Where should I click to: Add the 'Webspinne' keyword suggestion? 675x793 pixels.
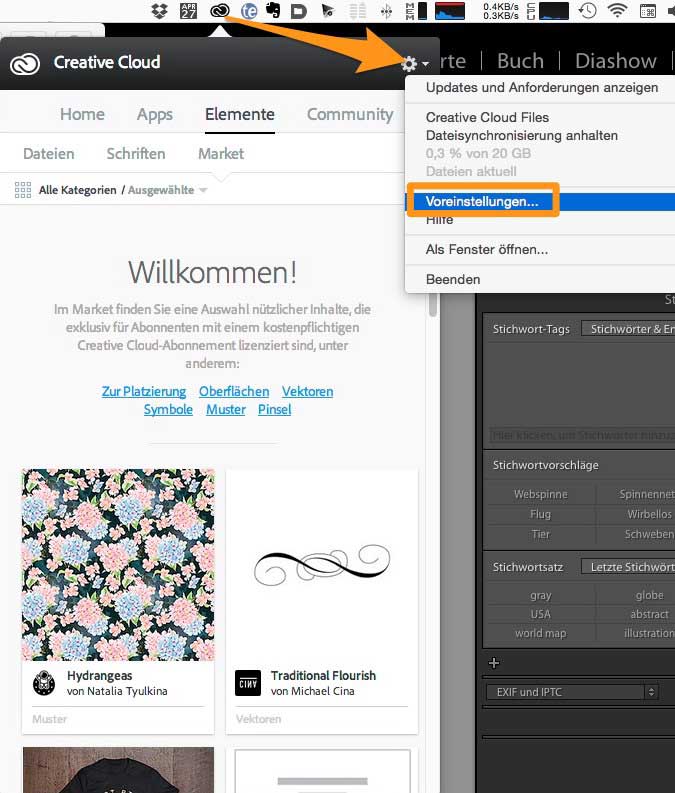(541, 494)
